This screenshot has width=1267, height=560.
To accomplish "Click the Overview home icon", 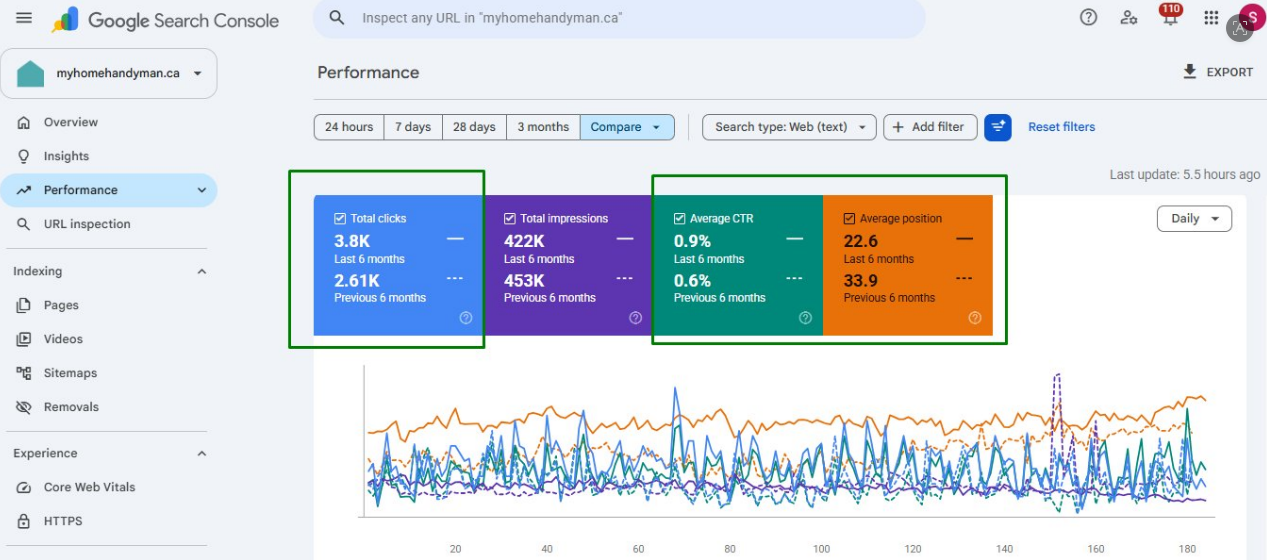I will 24,122.
